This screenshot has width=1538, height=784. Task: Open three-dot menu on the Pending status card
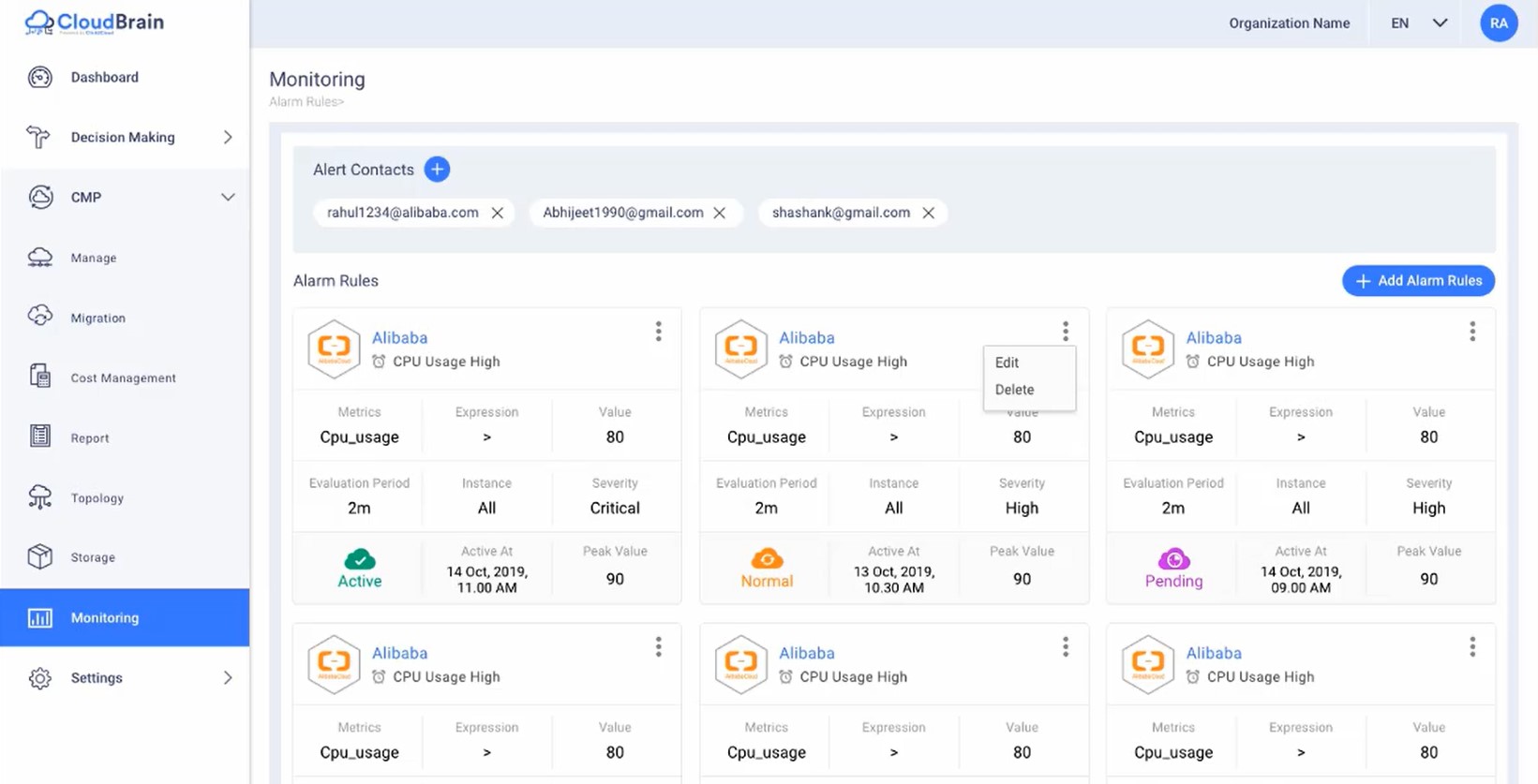[x=1472, y=332]
